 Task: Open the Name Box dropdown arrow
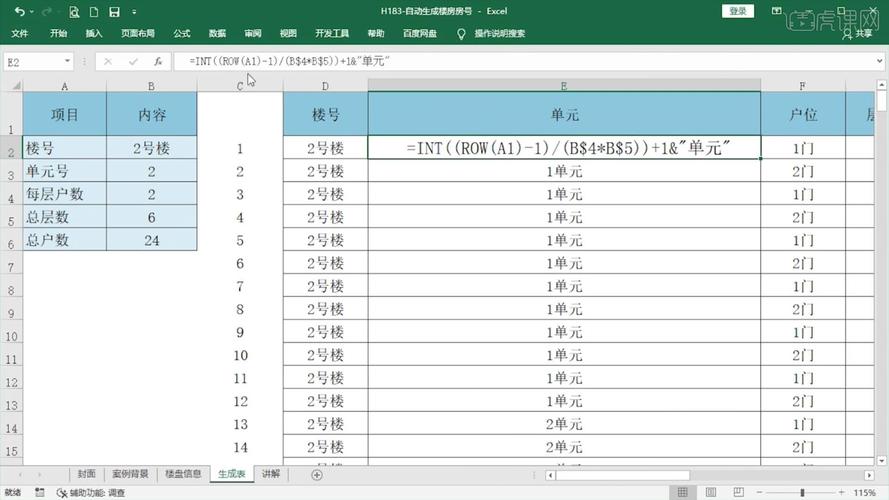[67, 61]
